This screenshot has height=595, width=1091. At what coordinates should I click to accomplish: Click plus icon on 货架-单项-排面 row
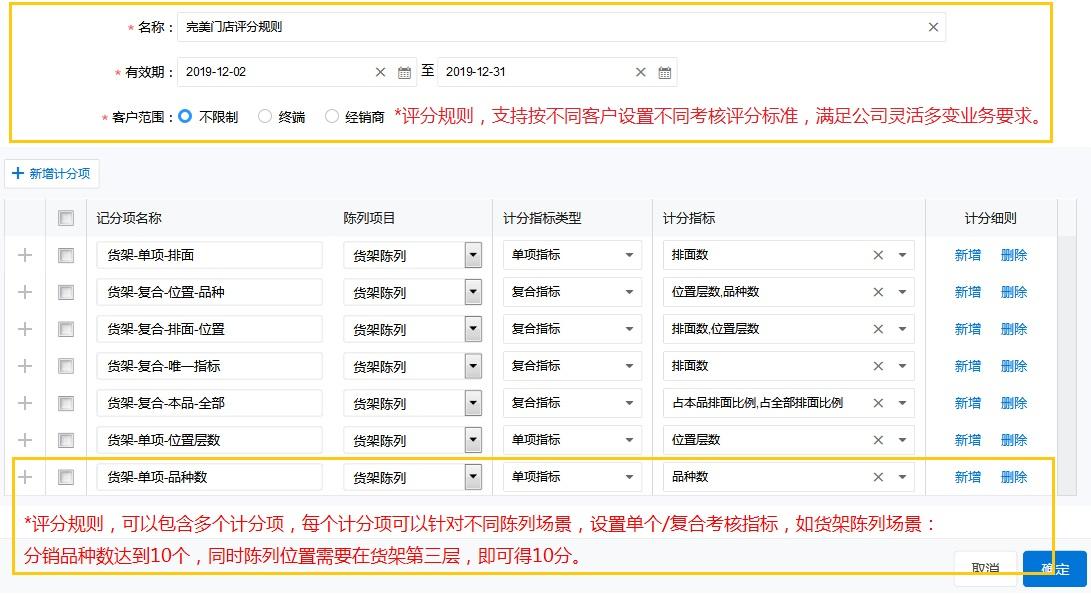pyautogui.click(x=25, y=256)
